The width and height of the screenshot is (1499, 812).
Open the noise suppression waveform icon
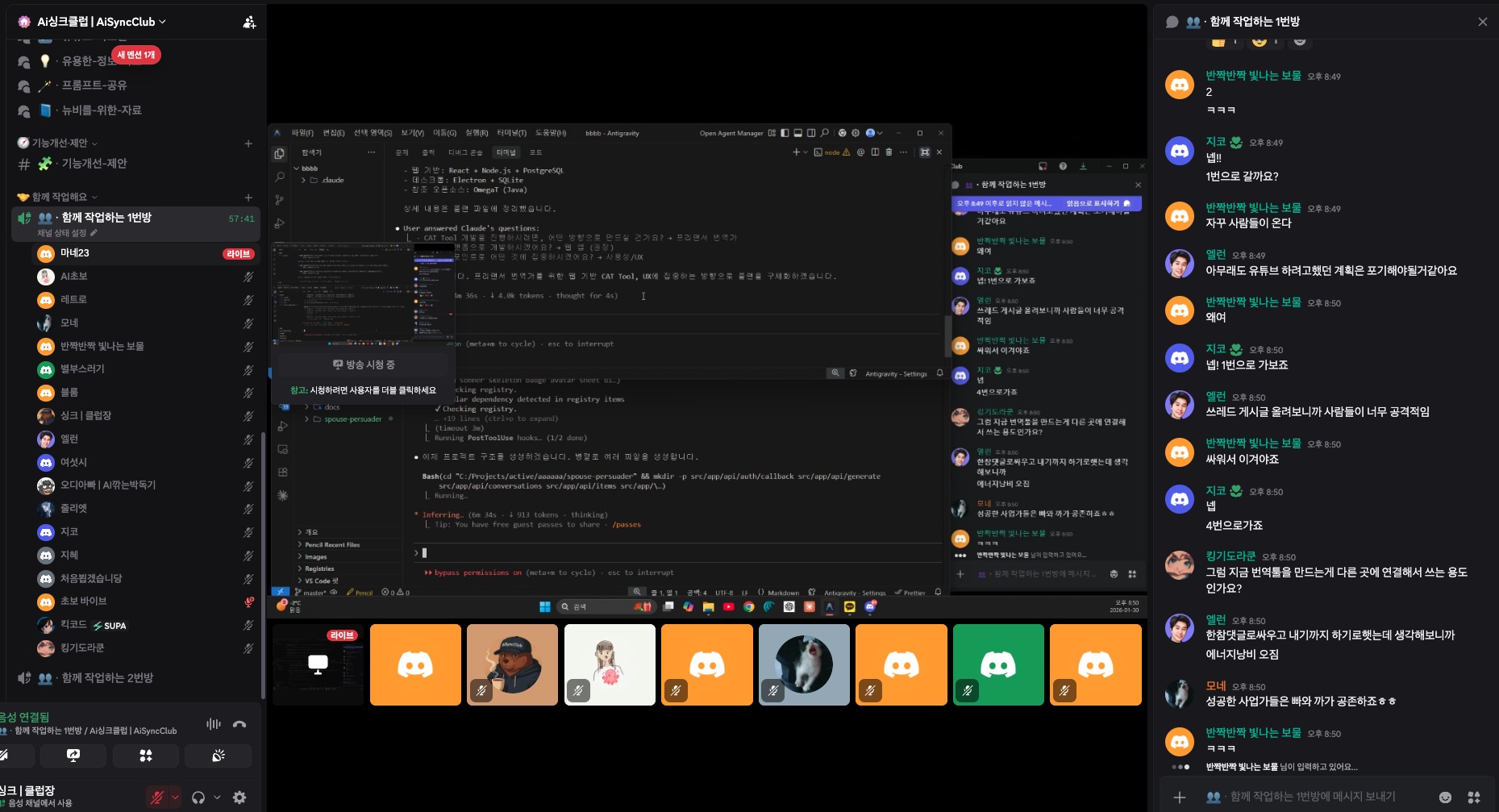tap(213, 724)
